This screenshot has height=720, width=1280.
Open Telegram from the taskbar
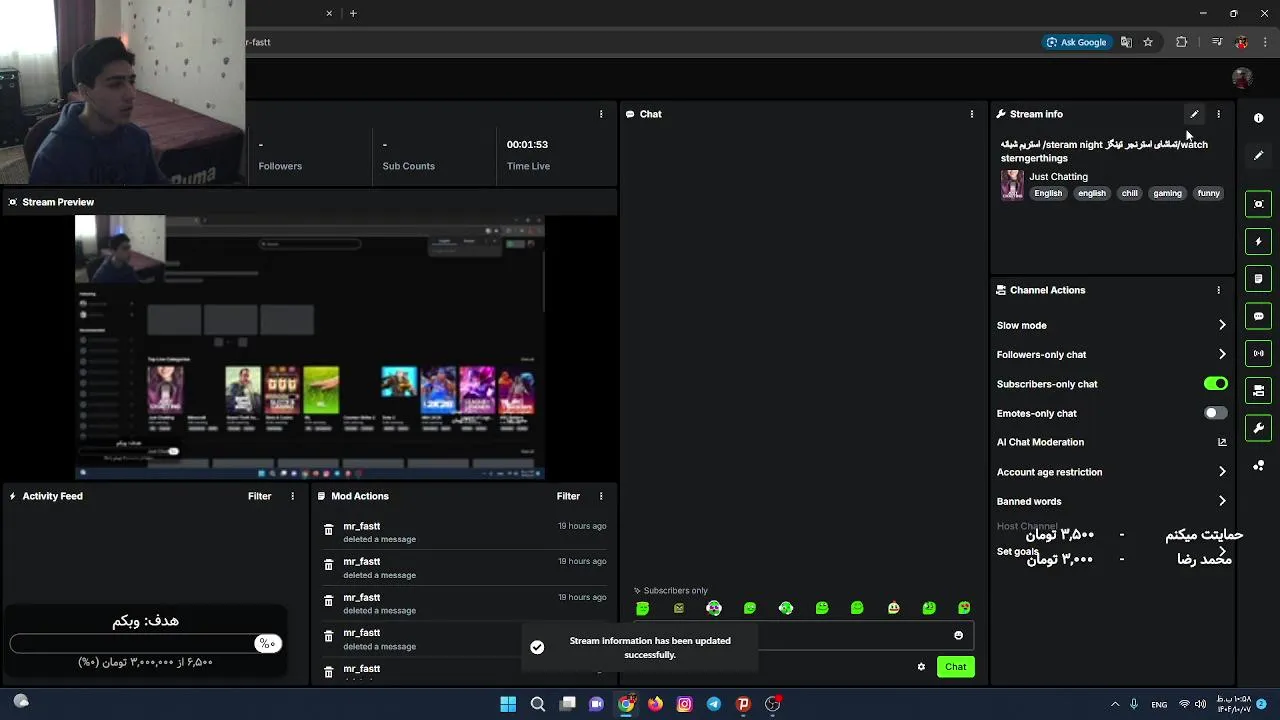coord(714,704)
